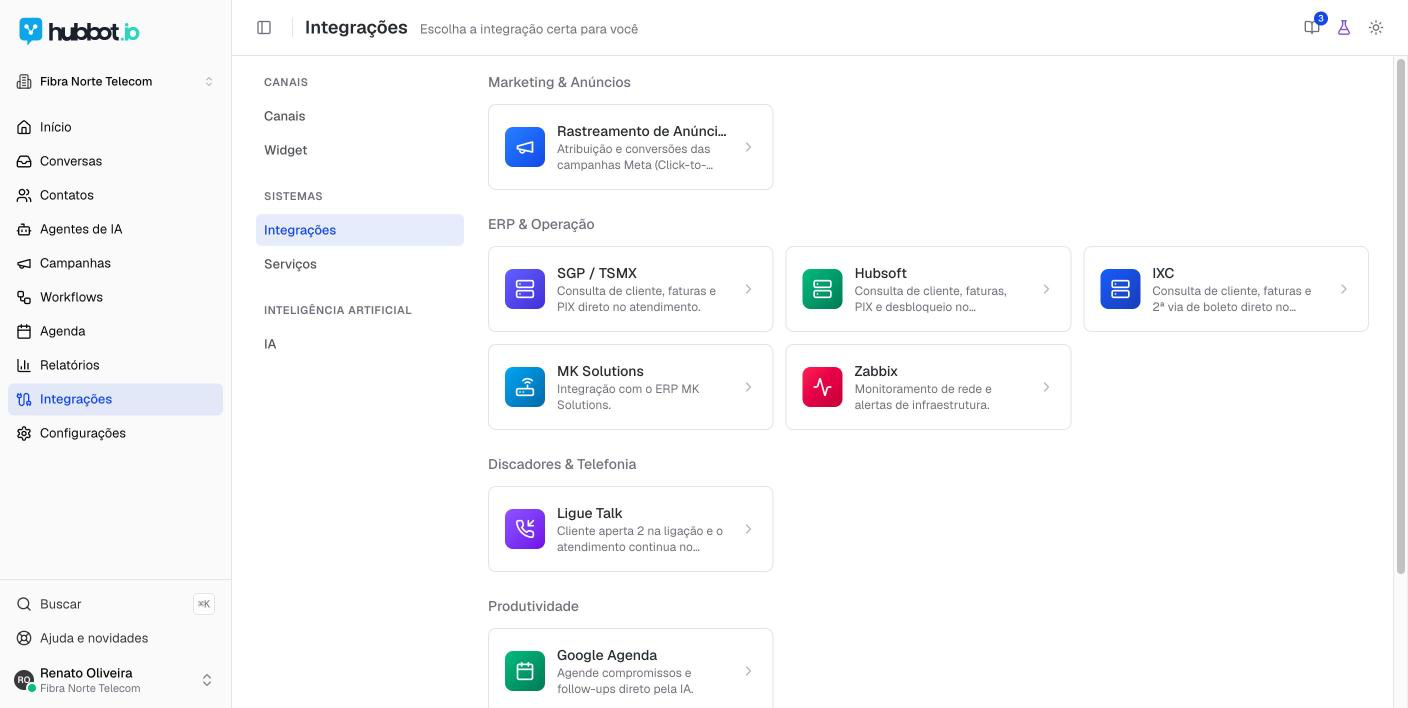The height and width of the screenshot is (708, 1408).
Task: Go to Início in the sidebar
Action: (x=115, y=127)
